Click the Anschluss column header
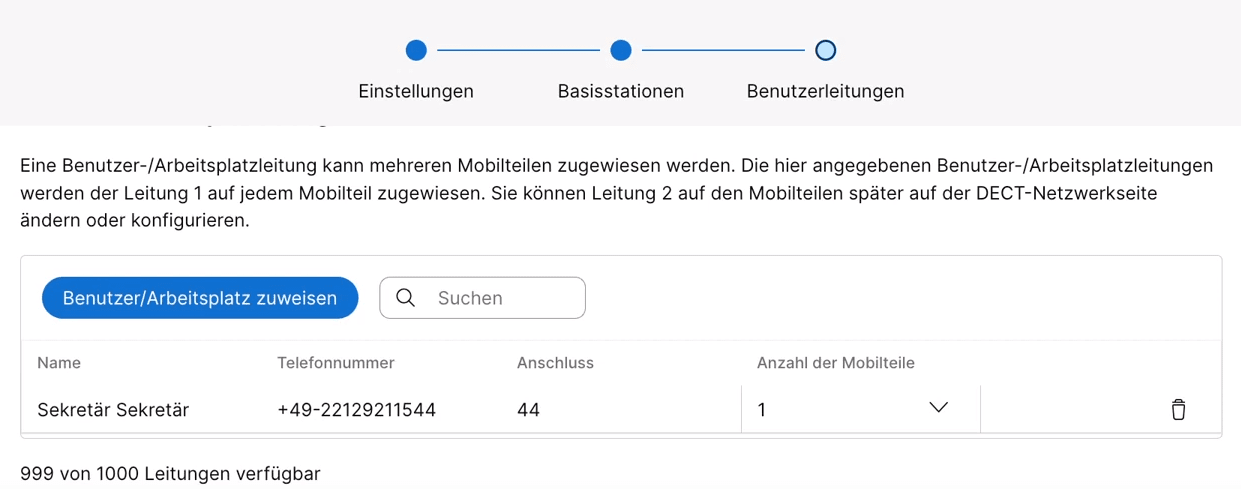This screenshot has width=1241, height=489. [x=555, y=363]
